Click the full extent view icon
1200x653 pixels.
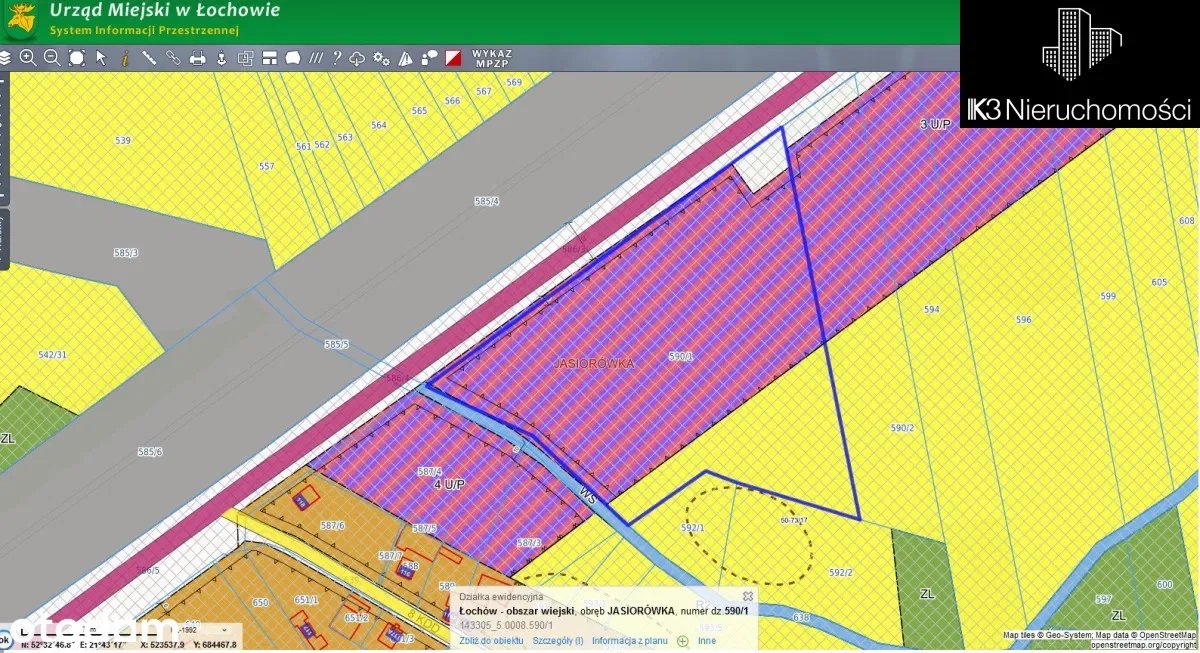tap(76, 58)
